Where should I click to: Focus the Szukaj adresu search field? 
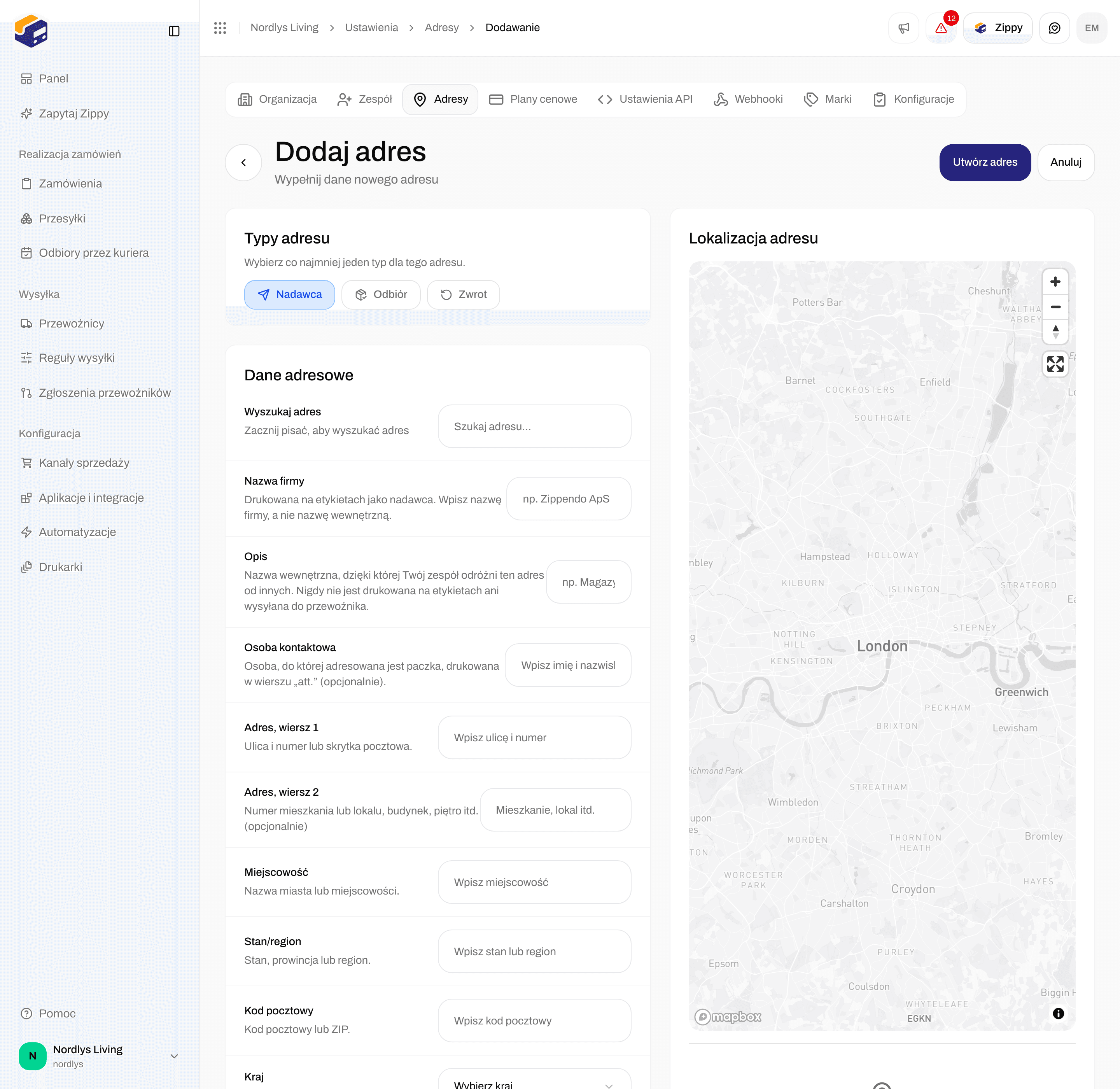point(534,427)
